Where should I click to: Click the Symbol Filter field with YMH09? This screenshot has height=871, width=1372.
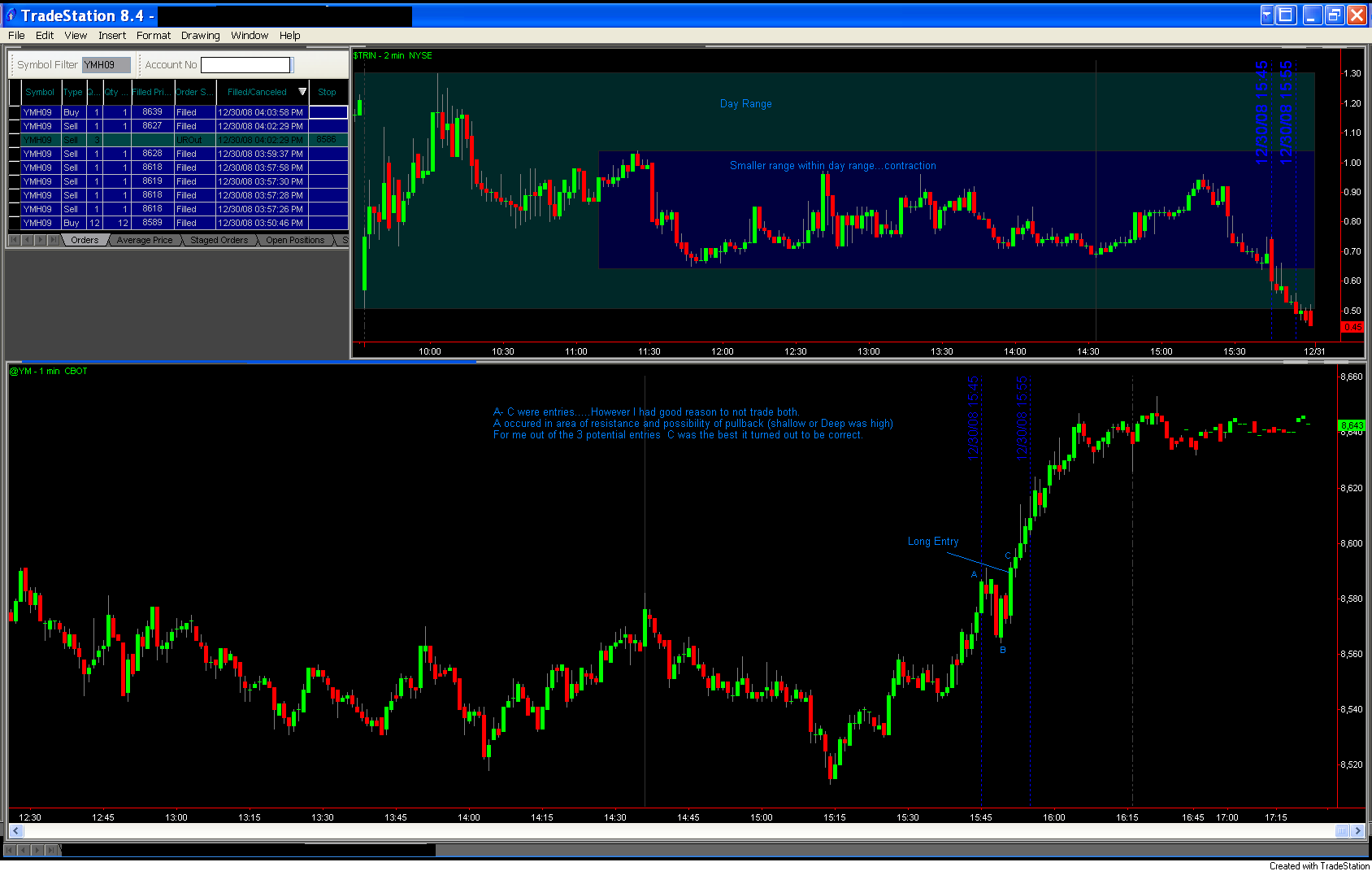pyautogui.click(x=106, y=65)
